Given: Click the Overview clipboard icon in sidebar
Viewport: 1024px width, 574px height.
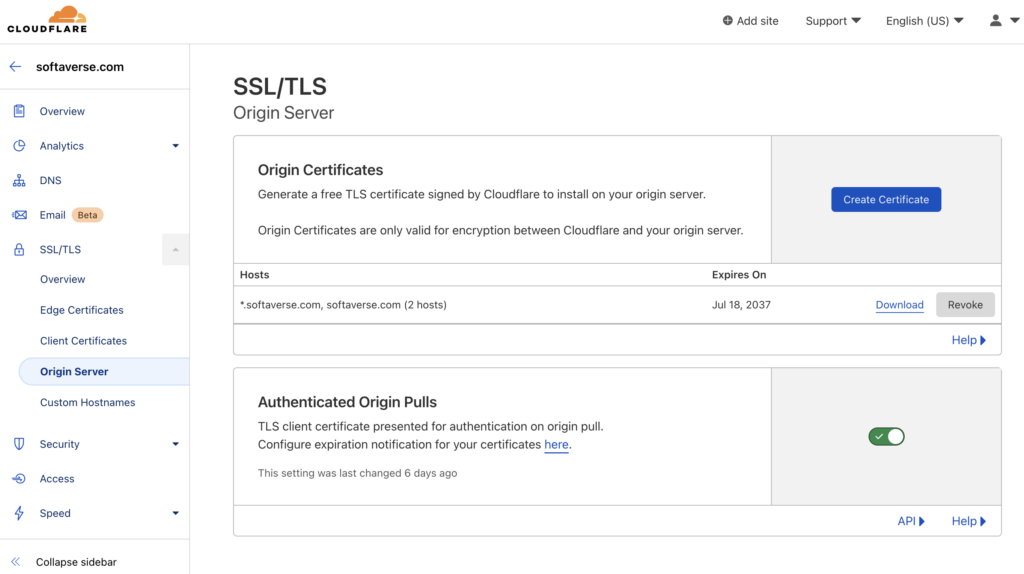Looking at the screenshot, I should pyautogui.click(x=19, y=111).
